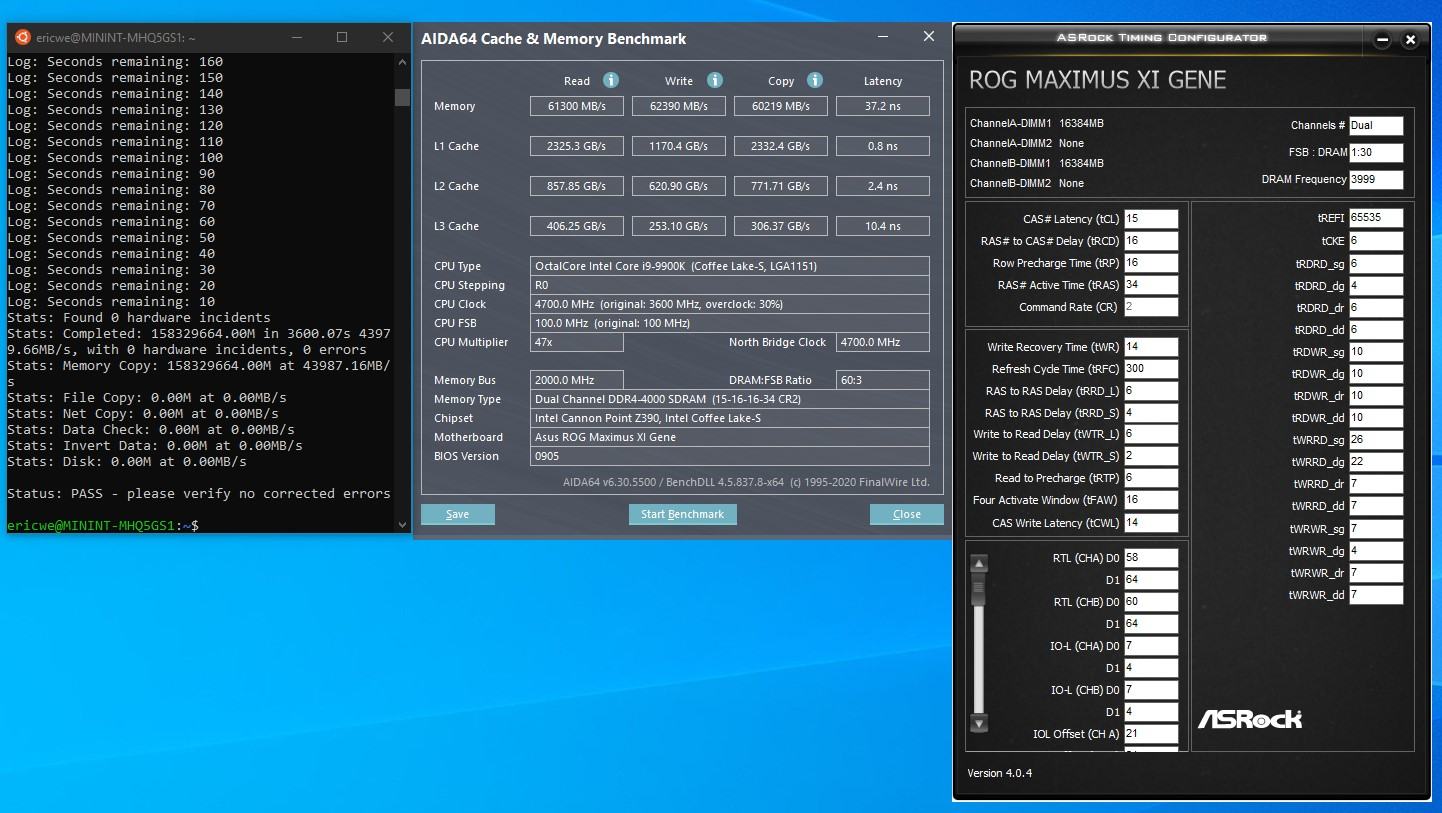Click the tWRWR_dd value field
Screen dimensions: 1442x813
pos(1376,595)
